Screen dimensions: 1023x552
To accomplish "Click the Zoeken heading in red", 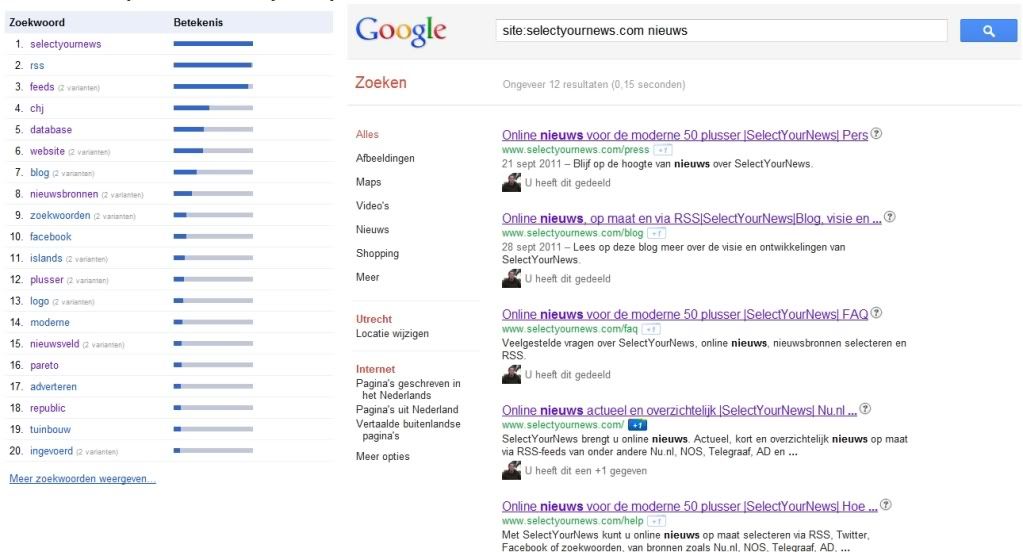I will click(380, 83).
